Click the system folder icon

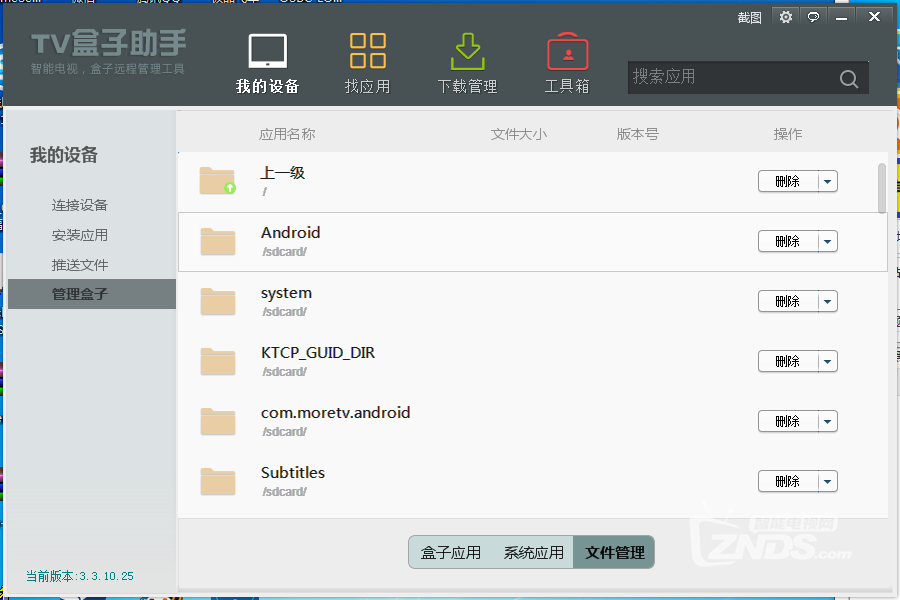[218, 301]
